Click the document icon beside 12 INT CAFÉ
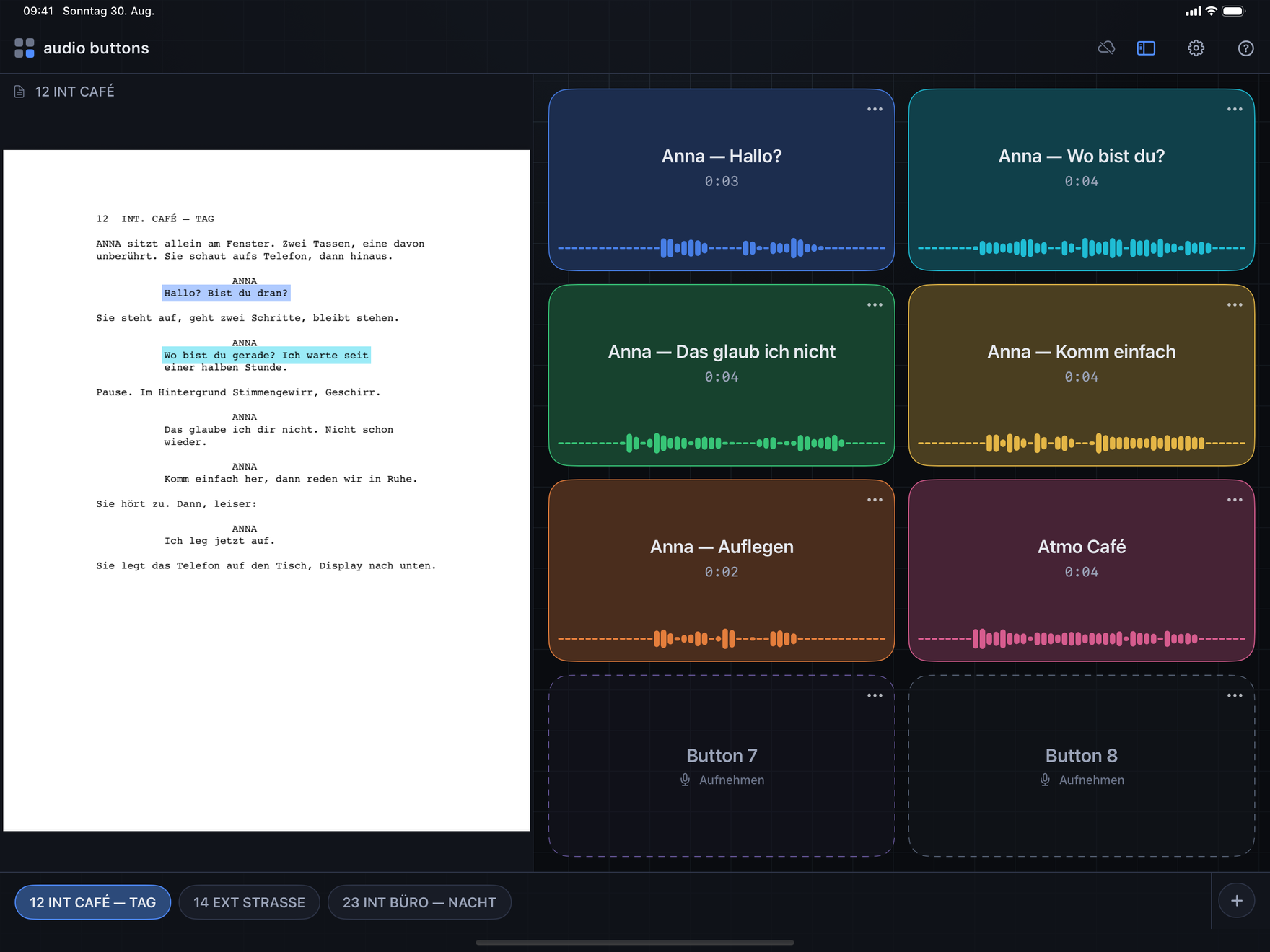 point(19,92)
